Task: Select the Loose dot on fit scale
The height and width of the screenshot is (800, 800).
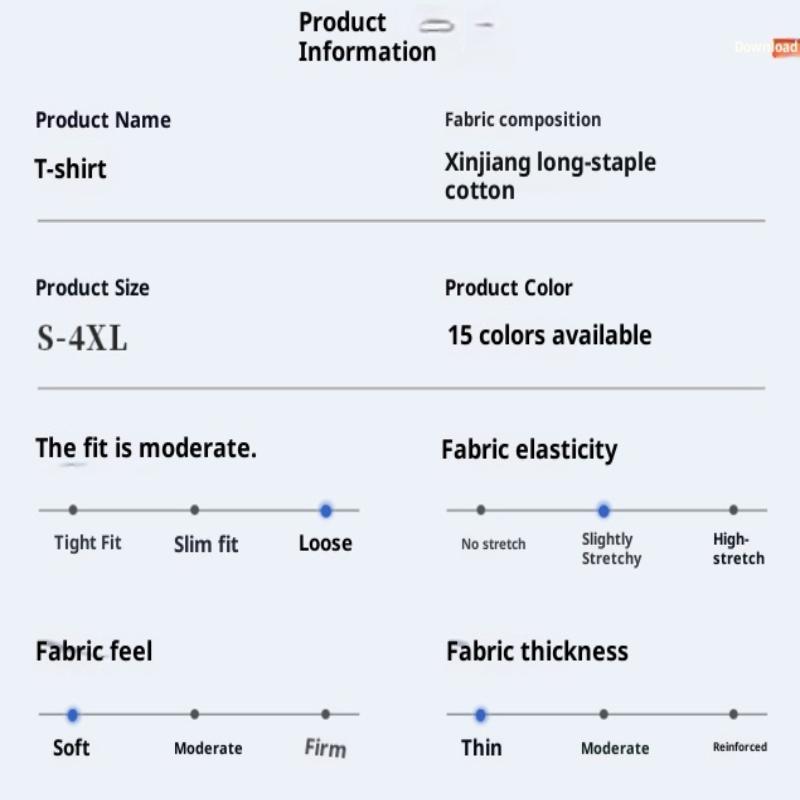Action: coord(325,510)
